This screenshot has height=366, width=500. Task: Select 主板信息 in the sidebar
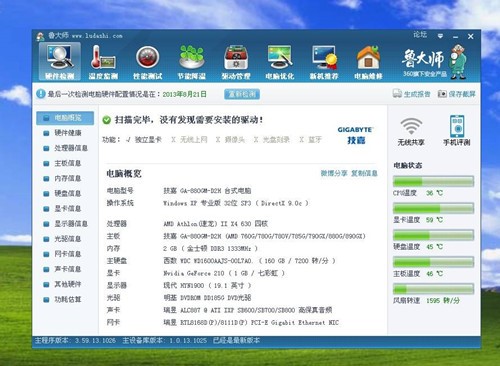click(x=65, y=163)
